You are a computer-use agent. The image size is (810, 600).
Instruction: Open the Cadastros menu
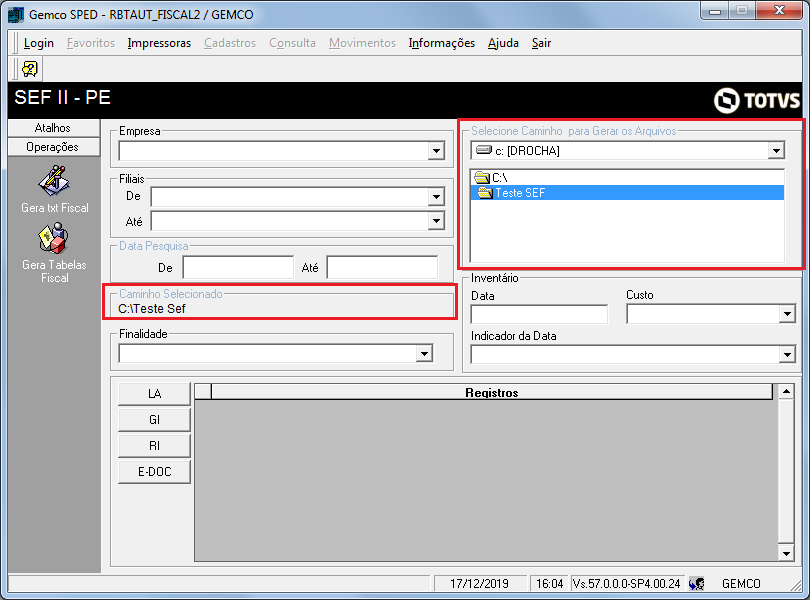click(230, 43)
